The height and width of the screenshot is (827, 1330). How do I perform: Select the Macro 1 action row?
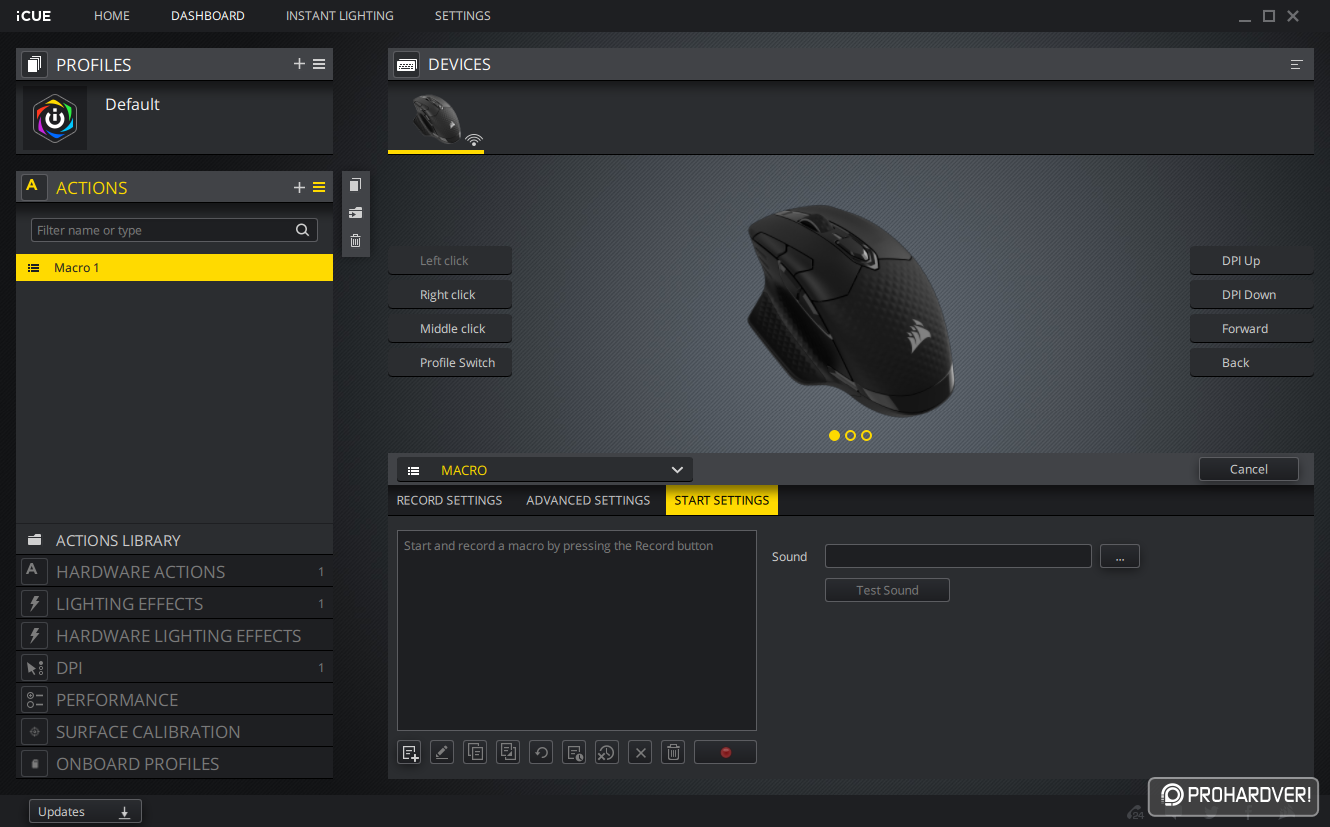click(174, 268)
